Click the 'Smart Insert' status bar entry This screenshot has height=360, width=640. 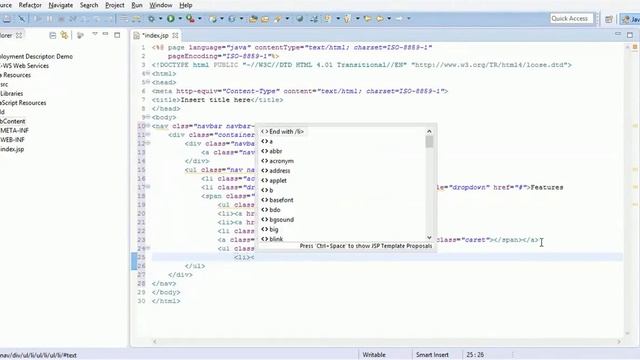[432, 355]
